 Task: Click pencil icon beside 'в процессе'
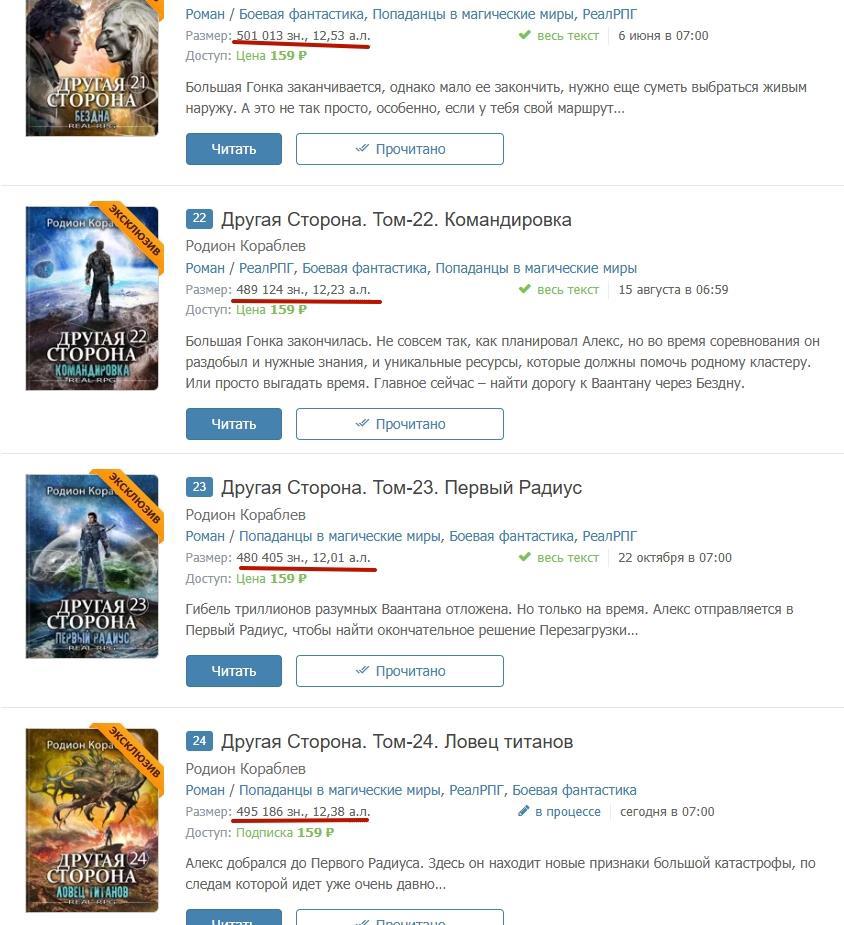coord(523,811)
